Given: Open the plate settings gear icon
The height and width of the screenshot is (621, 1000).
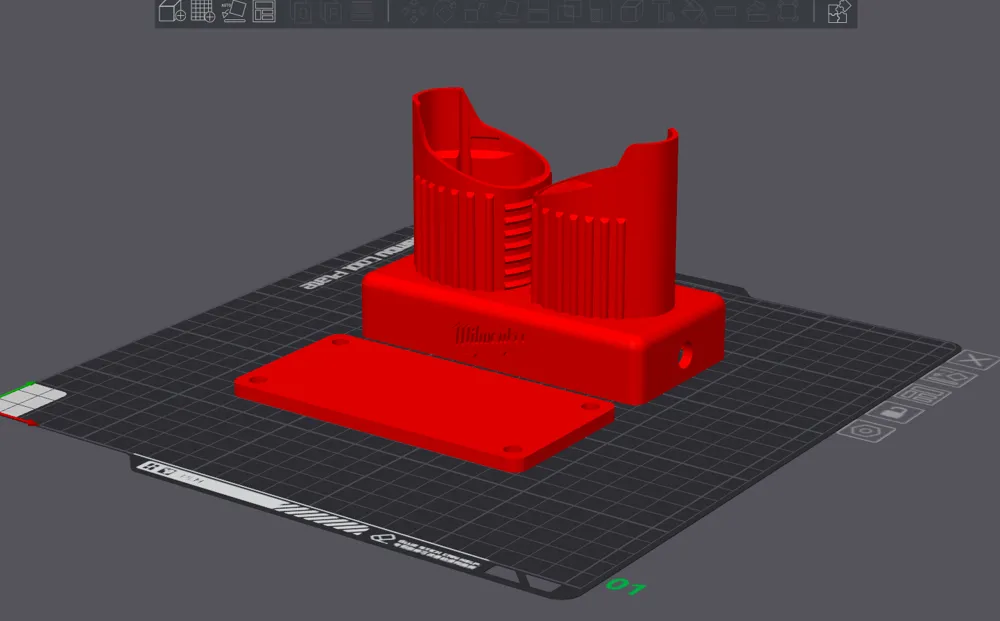Looking at the screenshot, I should 864,430.
